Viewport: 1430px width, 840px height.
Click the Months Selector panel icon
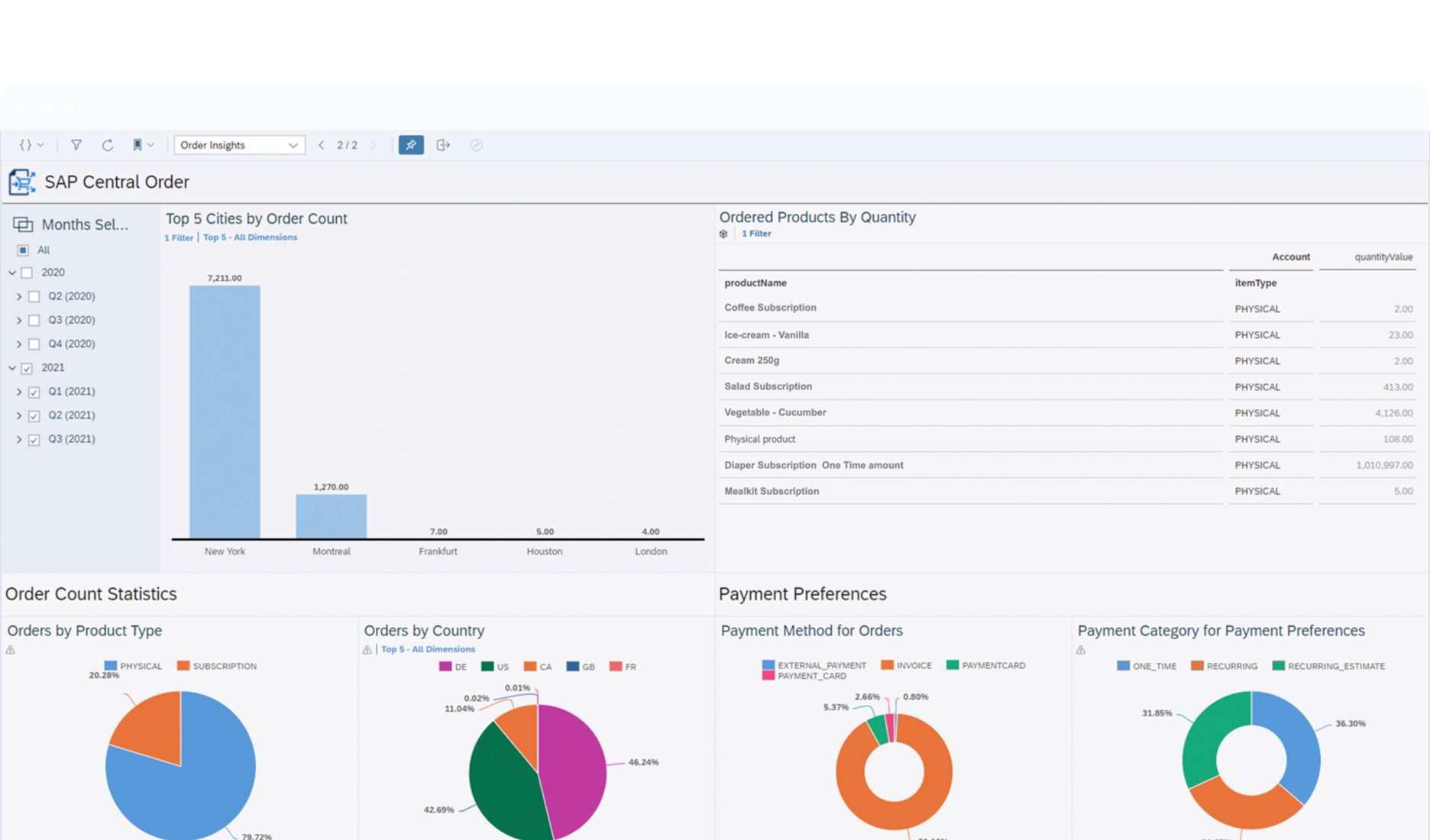point(23,225)
